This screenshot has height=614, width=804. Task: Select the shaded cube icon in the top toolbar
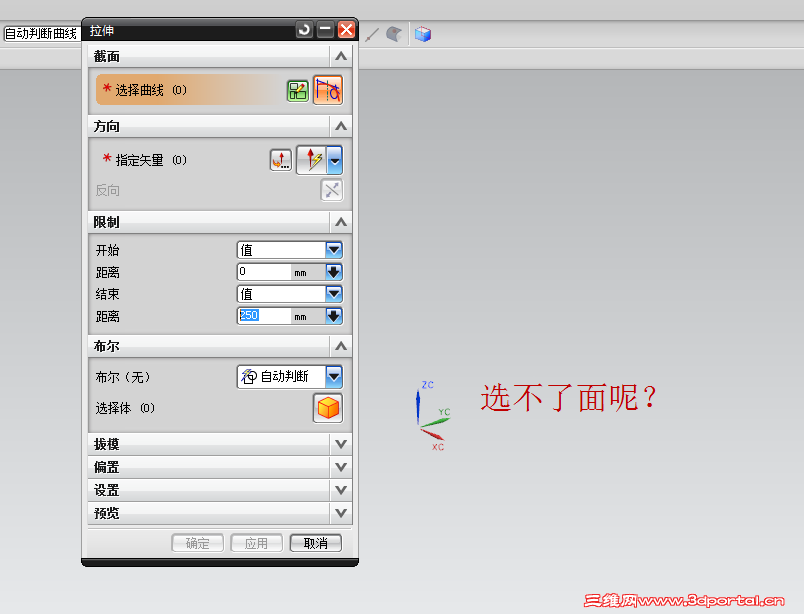click(x=422, y=33)
